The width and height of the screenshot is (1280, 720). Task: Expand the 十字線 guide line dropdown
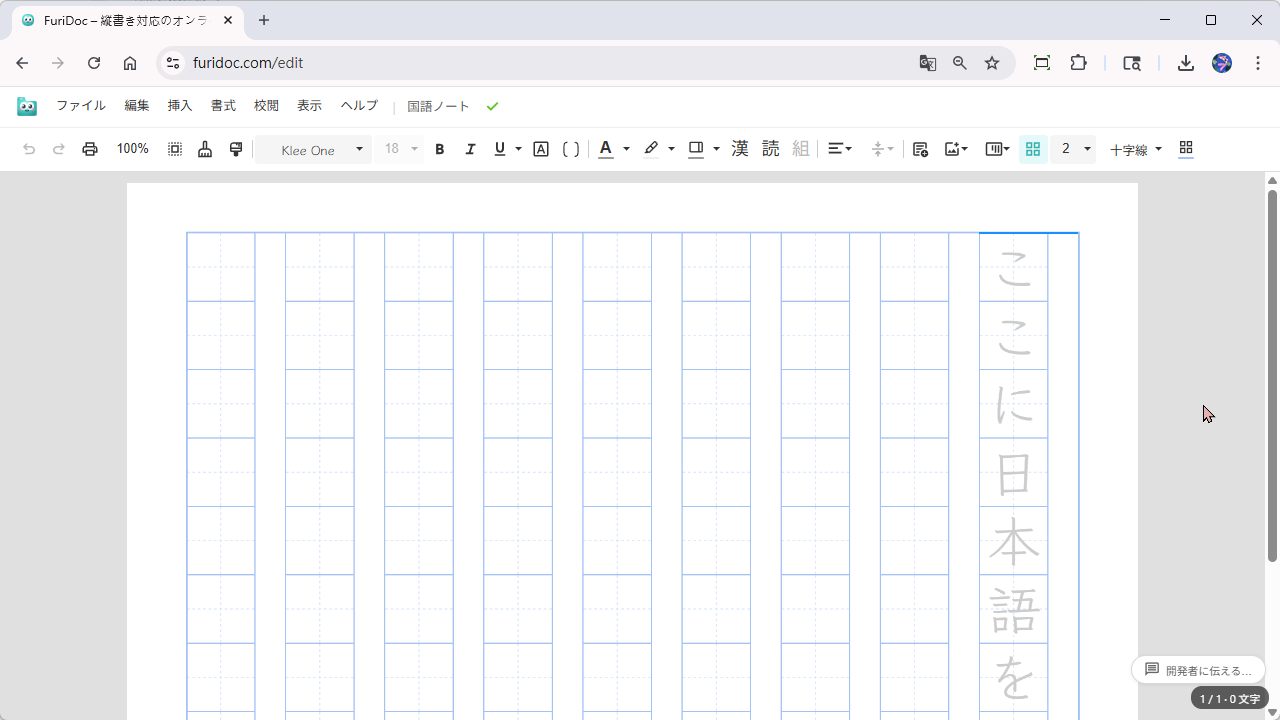pyautogui.click(x=1136, y=150)
